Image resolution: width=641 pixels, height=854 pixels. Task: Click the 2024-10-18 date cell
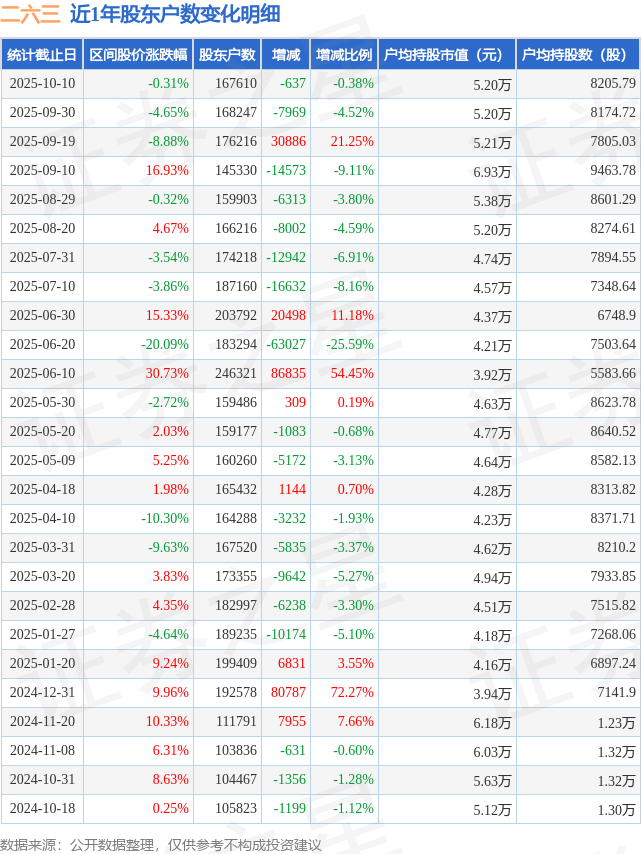[42, 809]
